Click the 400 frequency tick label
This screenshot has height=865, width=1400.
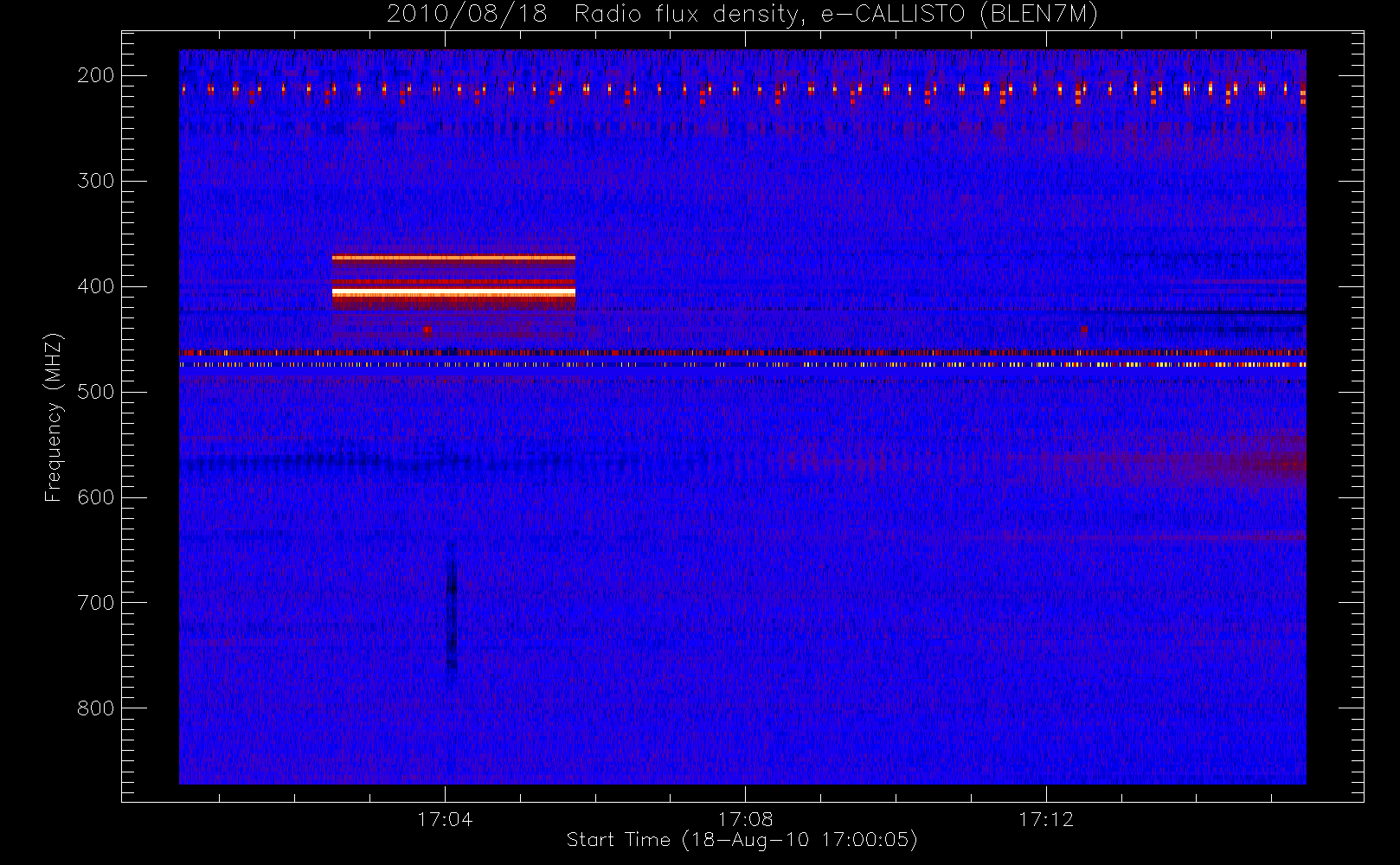[96, 286]
